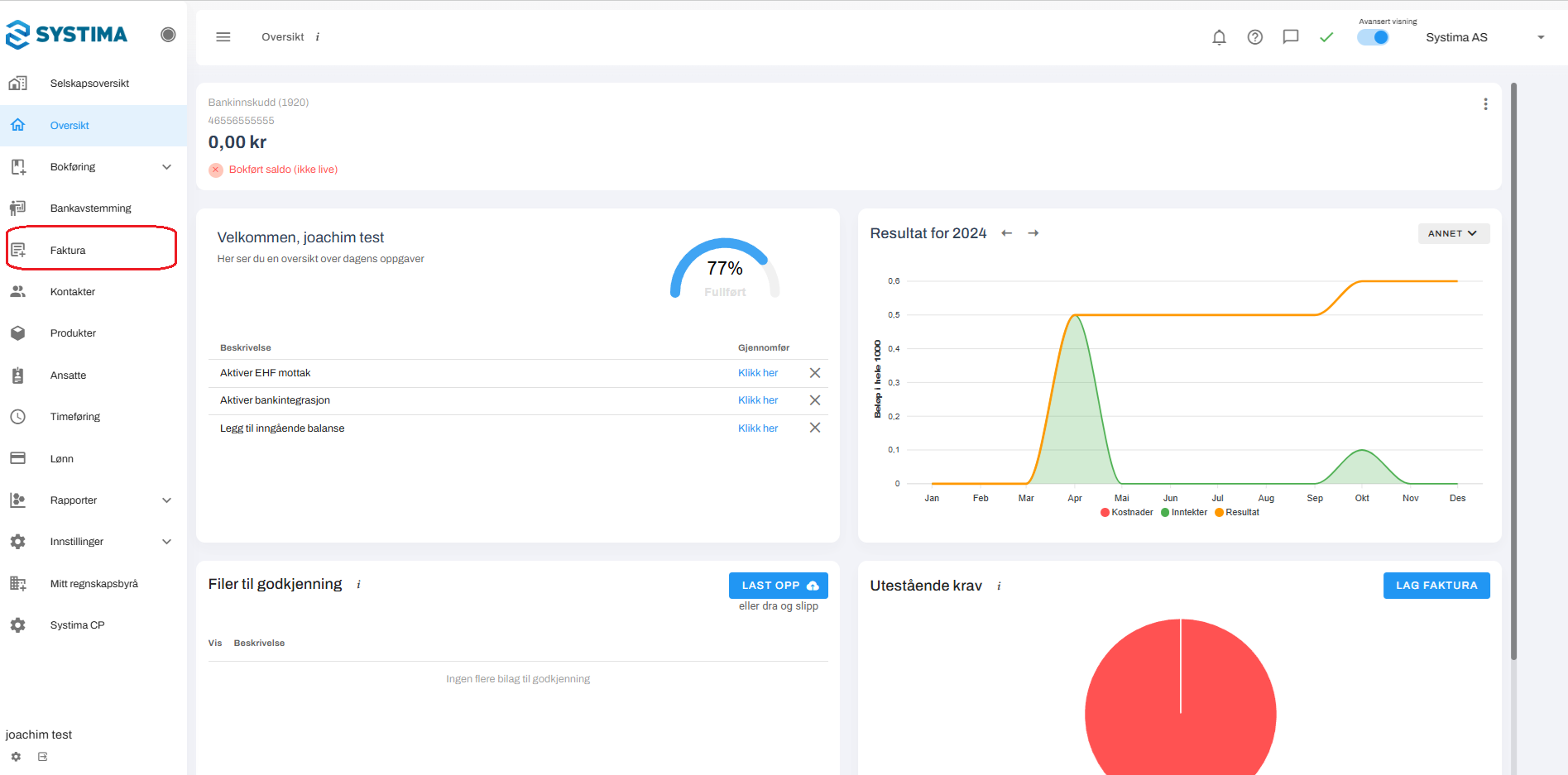Click LAST OPP upload button

click(779, 586)
